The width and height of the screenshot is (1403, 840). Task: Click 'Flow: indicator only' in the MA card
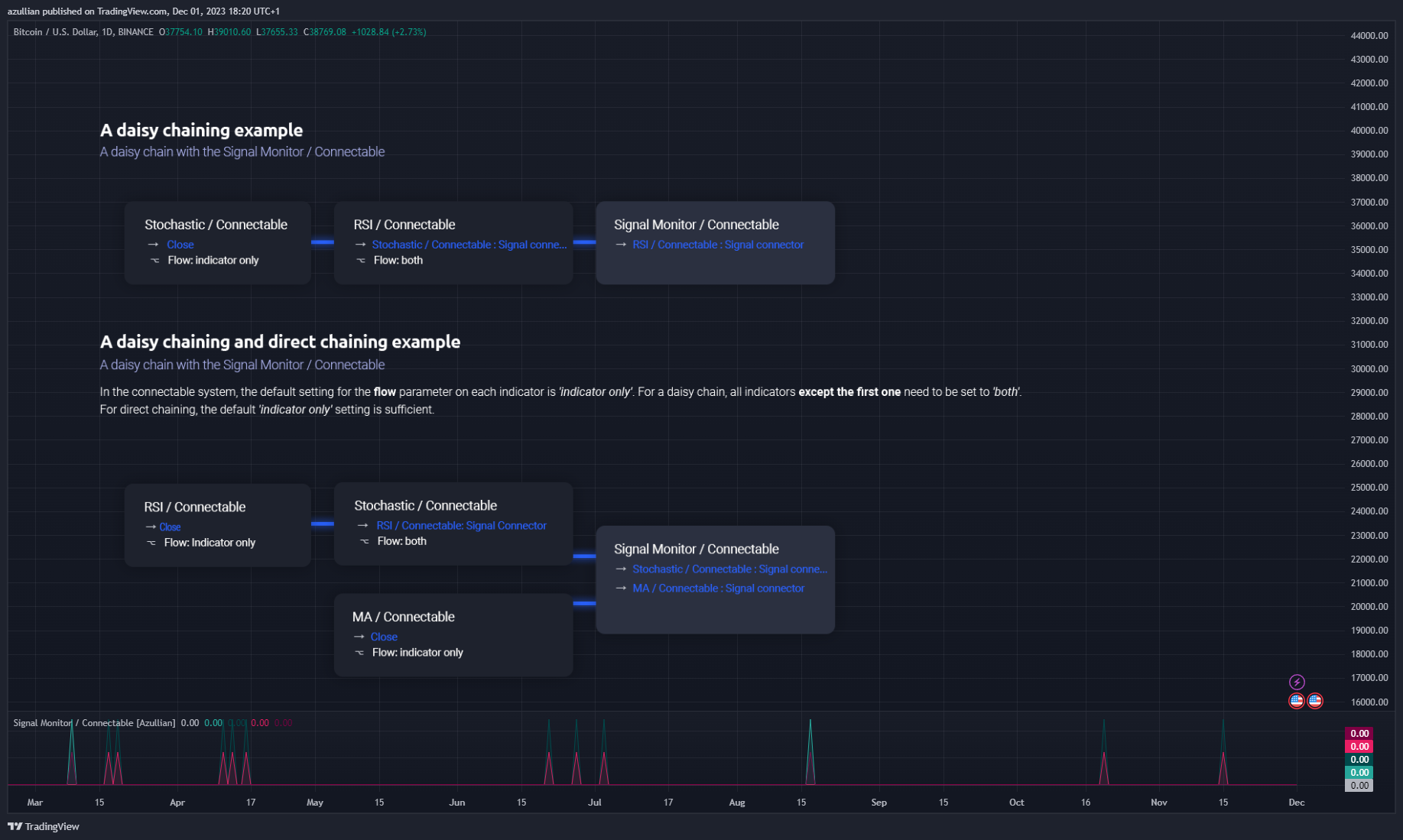pyautogui.click(x=417, y=653)
